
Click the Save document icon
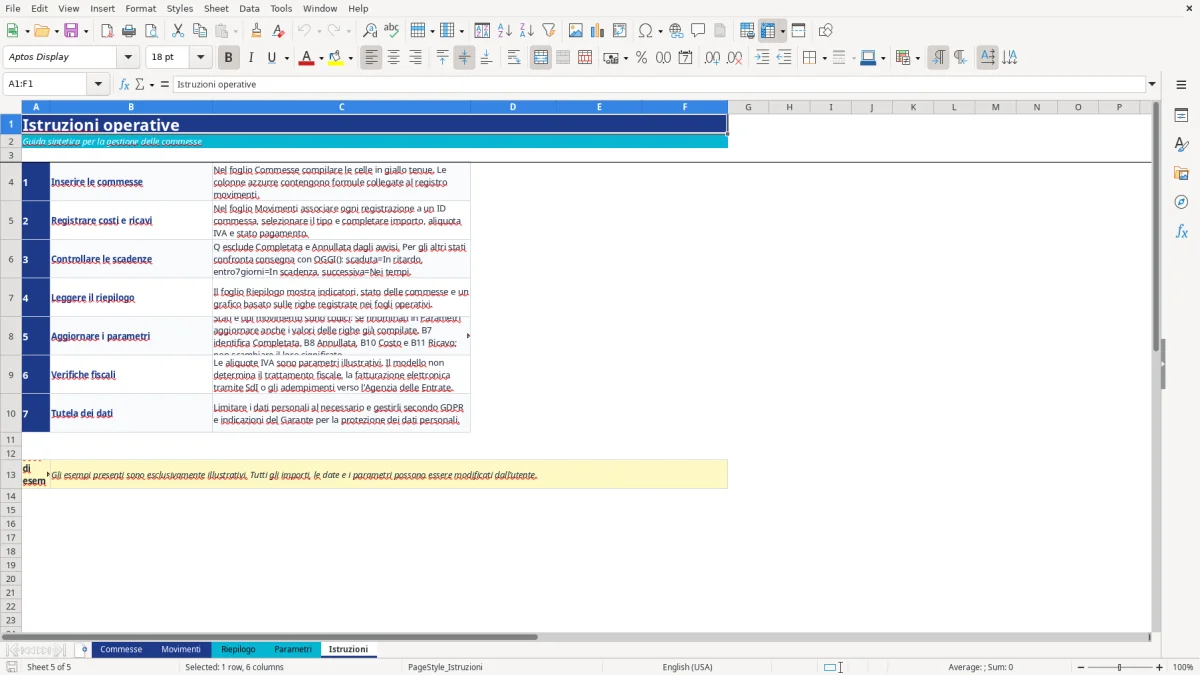(x=71, y=31)
